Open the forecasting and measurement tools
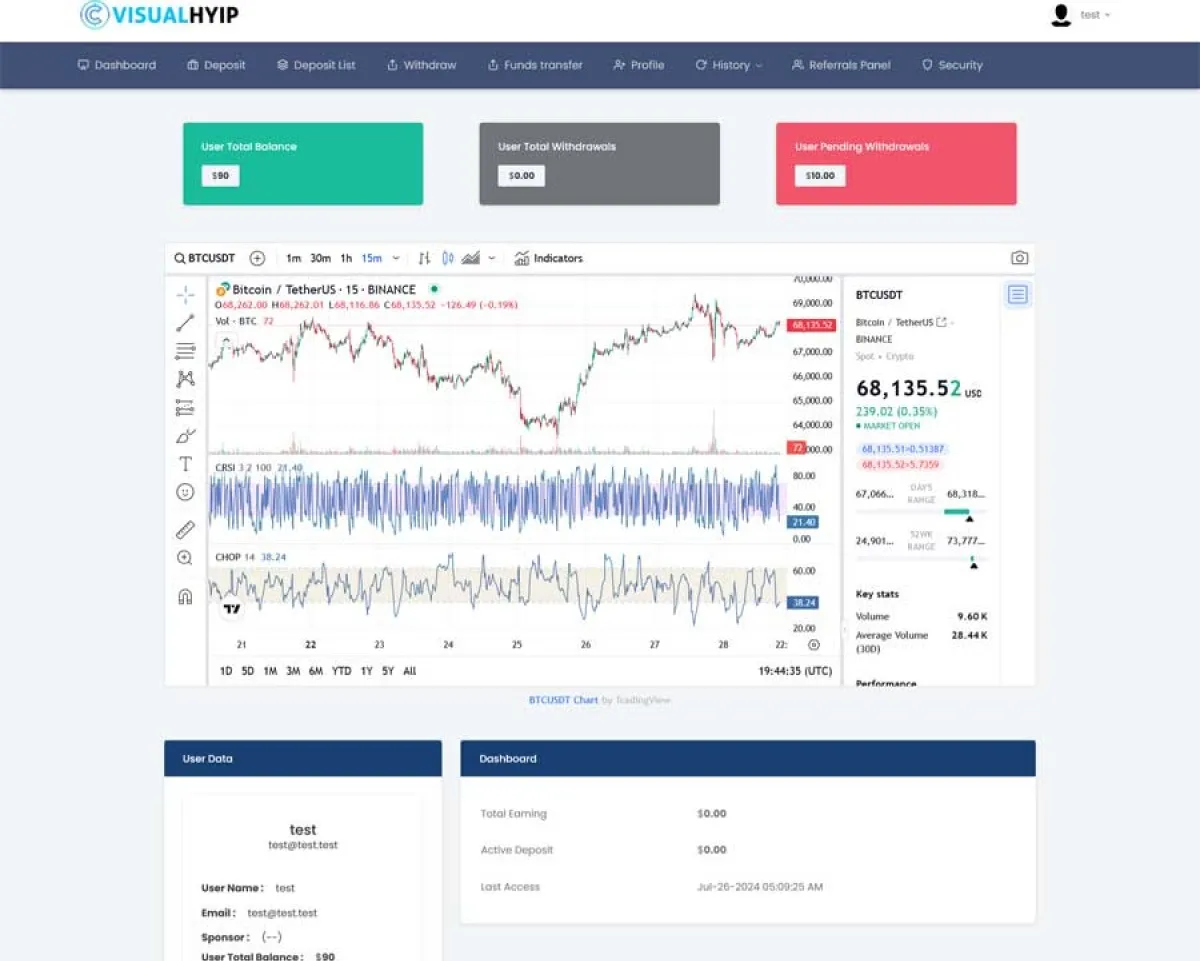Viewport: 1200px width, 961px height. [185, 408]
